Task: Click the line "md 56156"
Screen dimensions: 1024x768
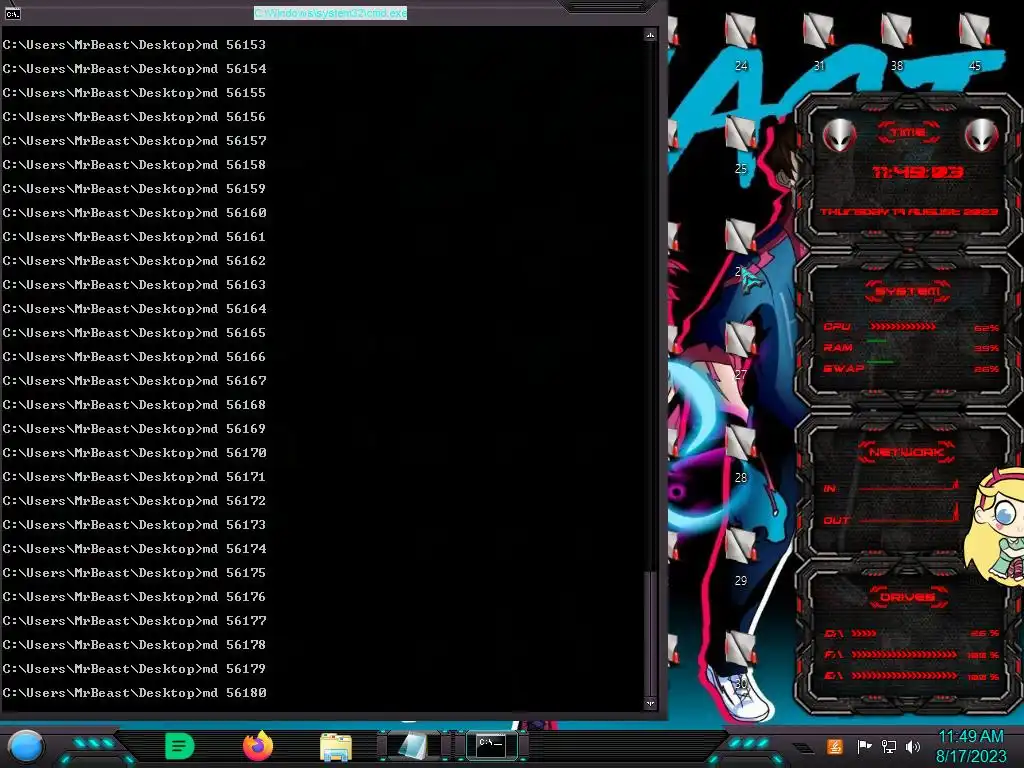Action: pos(134,117)
